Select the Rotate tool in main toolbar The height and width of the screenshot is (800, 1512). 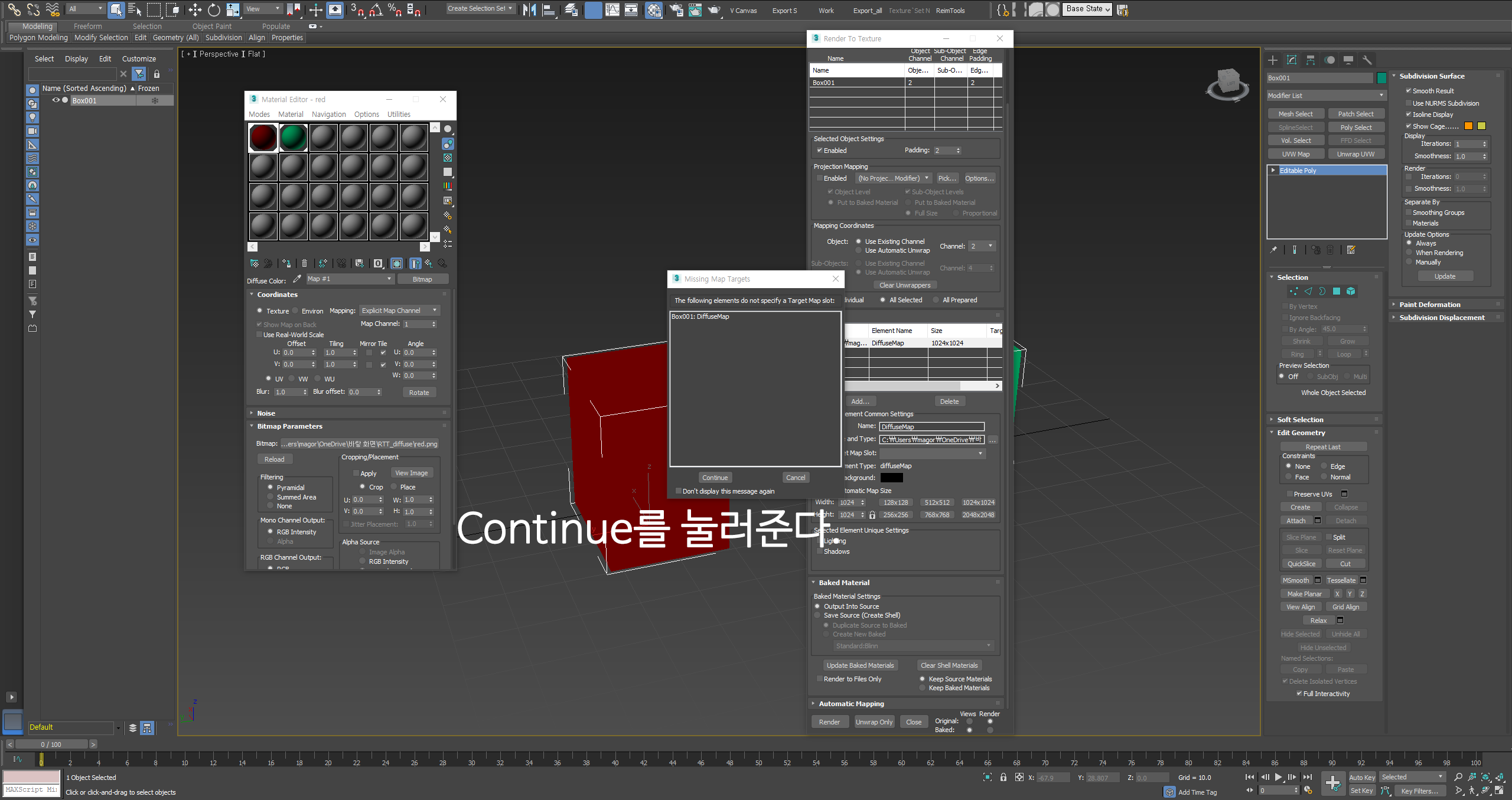[x=214, y=9]
